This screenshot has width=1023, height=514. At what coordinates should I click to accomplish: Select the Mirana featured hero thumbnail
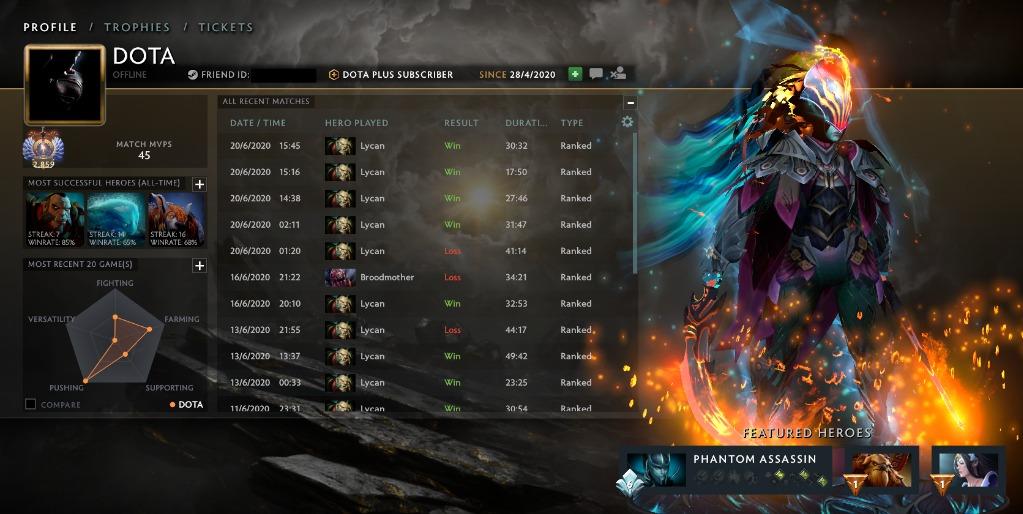pyautogui.click(x=968, y=470)
